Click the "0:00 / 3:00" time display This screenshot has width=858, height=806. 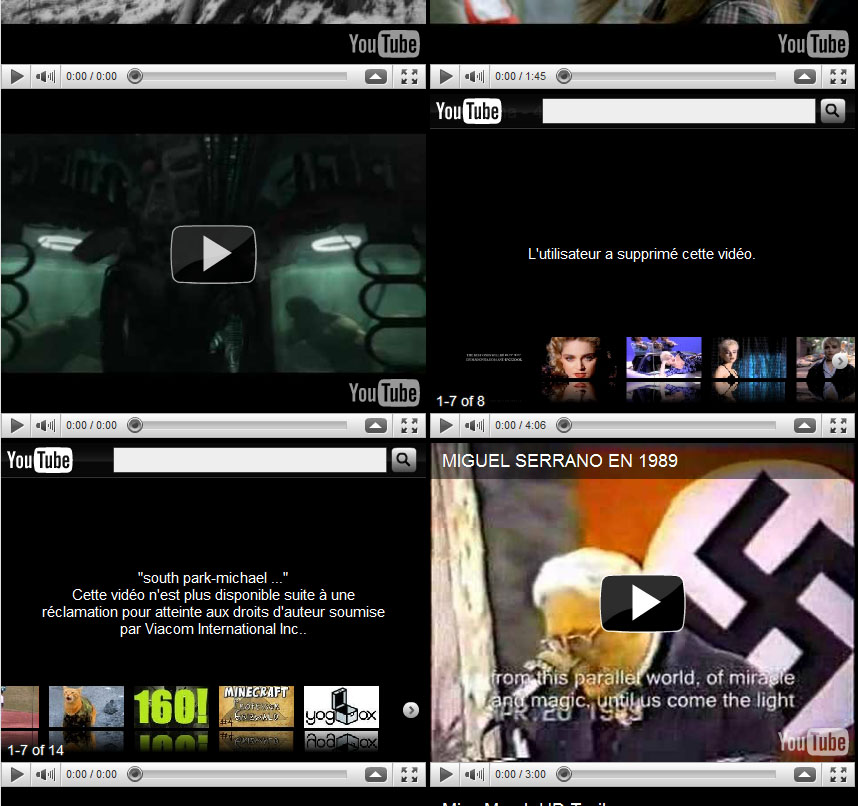520,775
